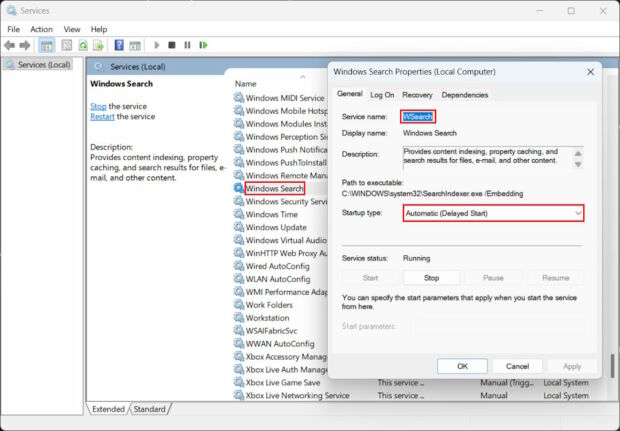
Task: Click the gear icon beside Workstation
Action: 238,318
